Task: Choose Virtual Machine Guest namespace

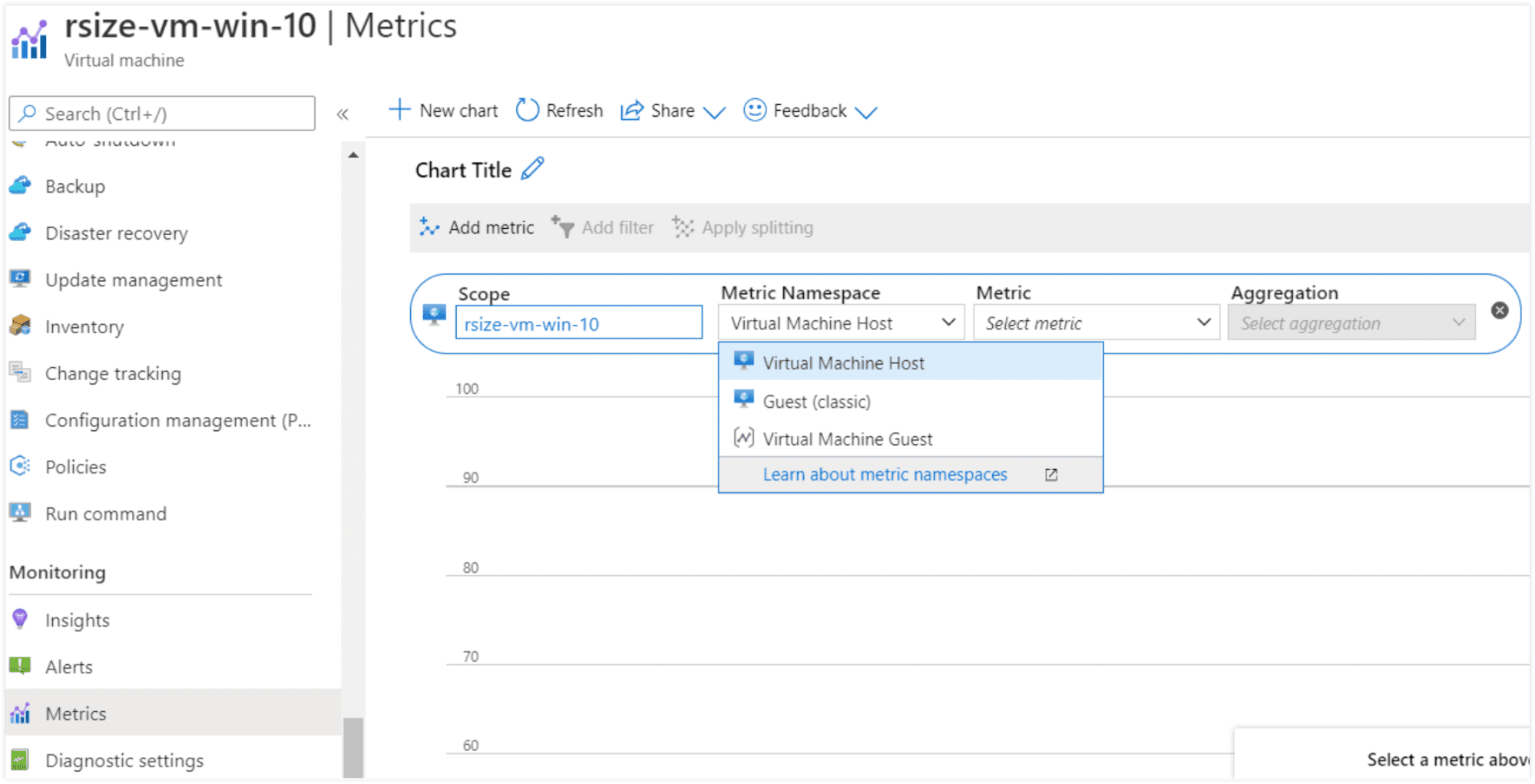Action: [x=847, y=439]
